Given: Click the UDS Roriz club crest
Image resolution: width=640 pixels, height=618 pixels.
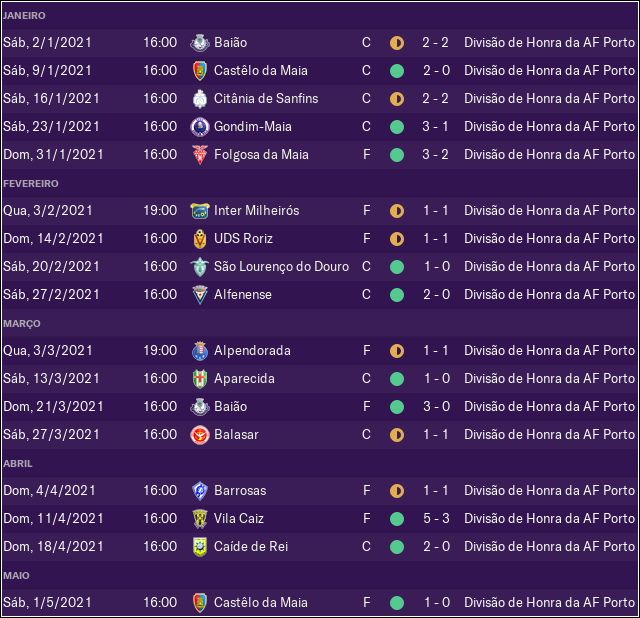Looking at the screenshot, I should point(200,239).
